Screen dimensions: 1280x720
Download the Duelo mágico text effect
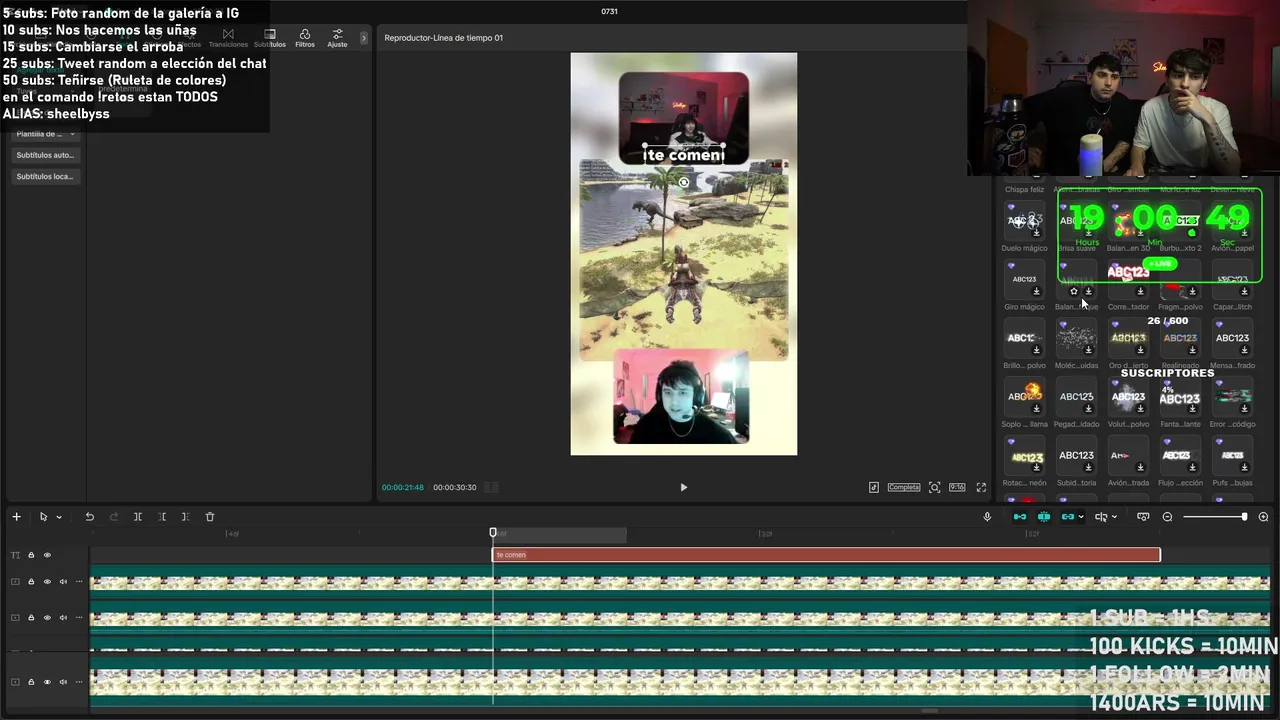[1036, 233]
